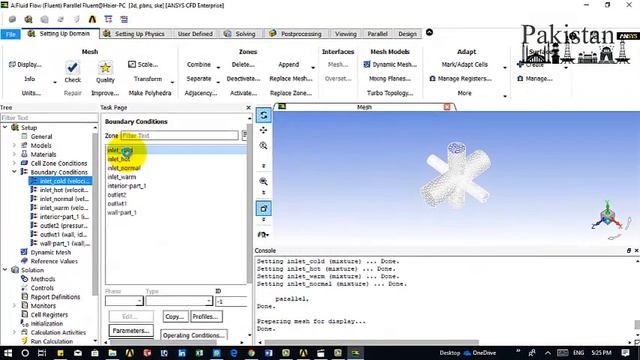Click the fit to window tool
This screenshot has height=360, width=640.
pos(263,209)
